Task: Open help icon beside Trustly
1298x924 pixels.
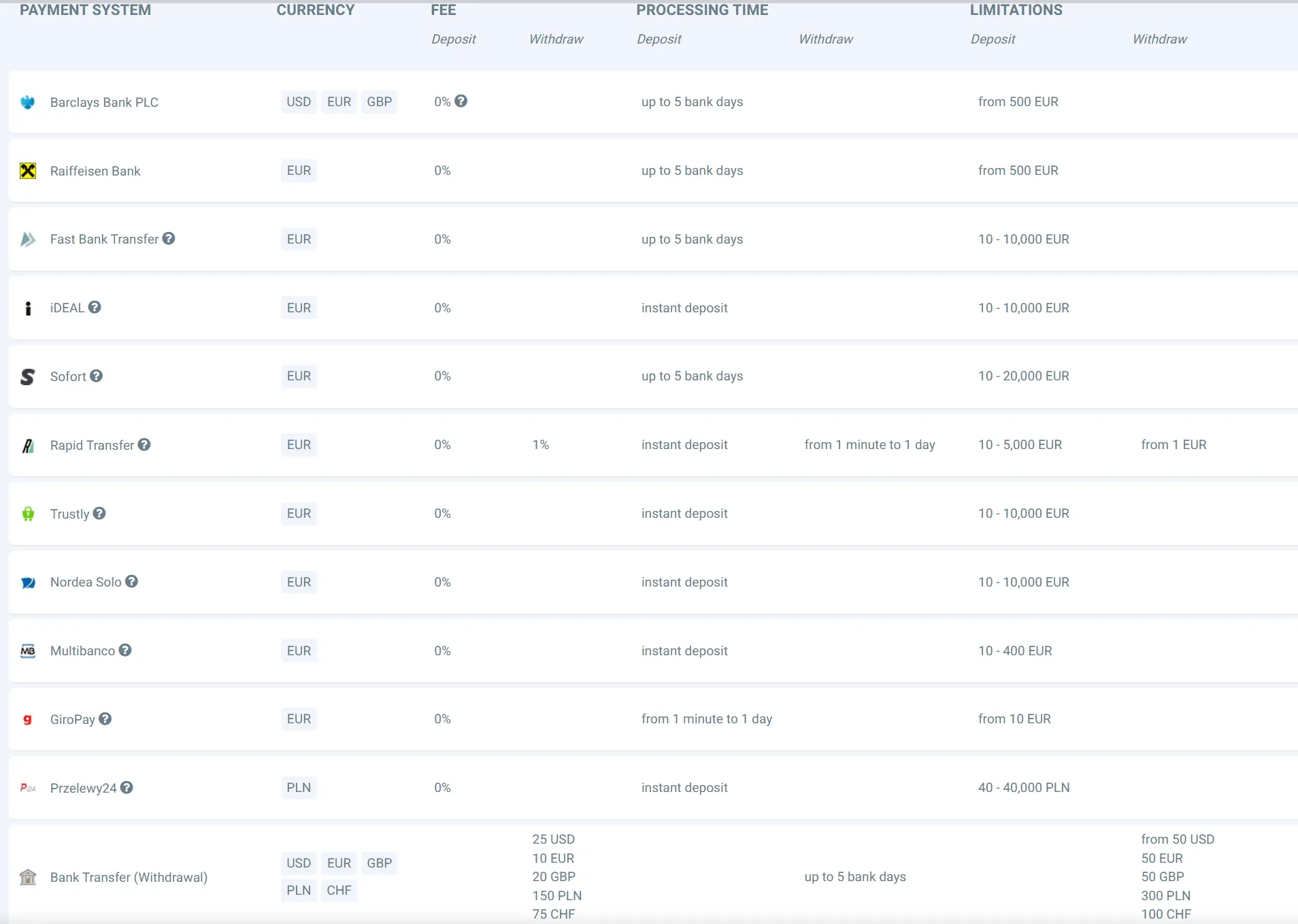Action: tap(99, 513)
